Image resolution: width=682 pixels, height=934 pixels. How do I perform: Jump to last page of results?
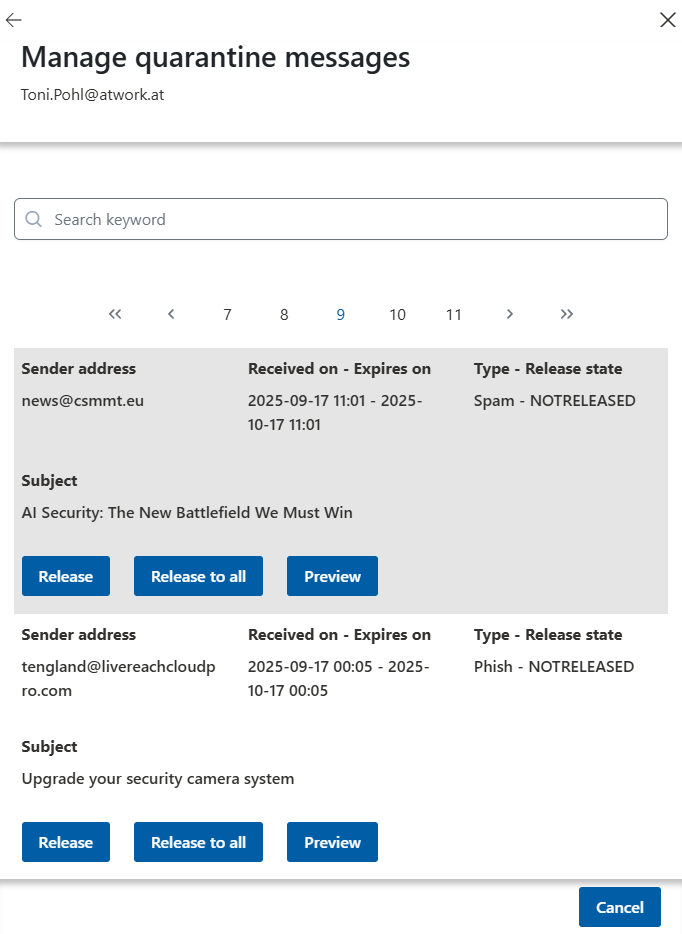coord(567,314)
